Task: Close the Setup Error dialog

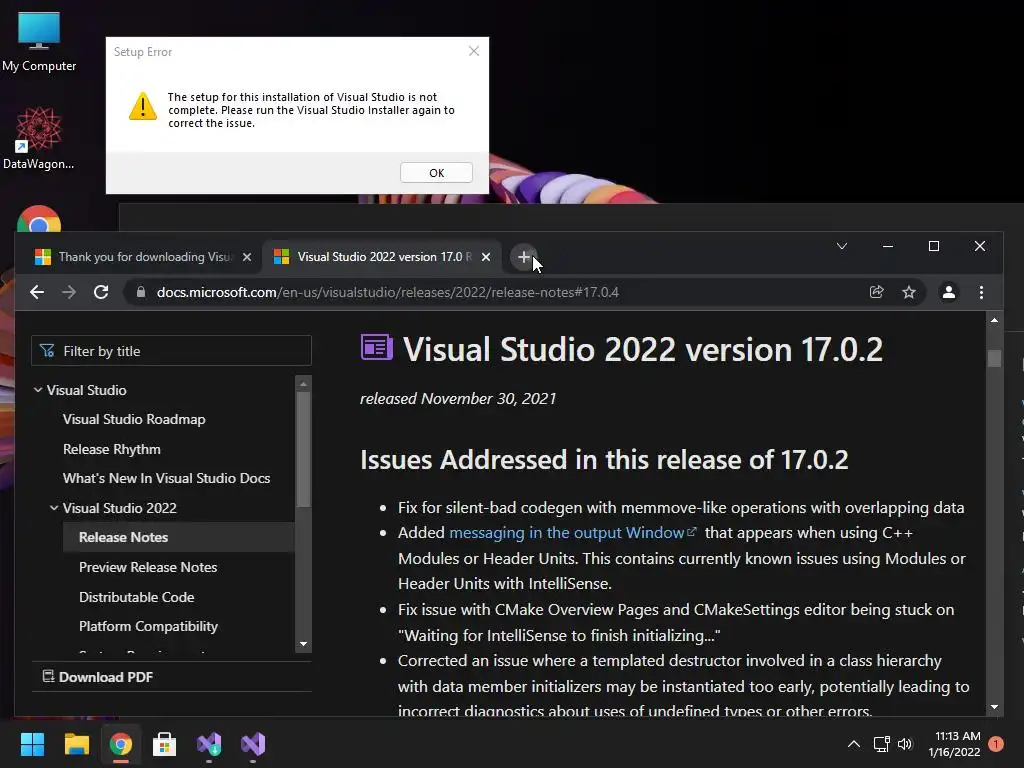Action: tap(474, 51)
